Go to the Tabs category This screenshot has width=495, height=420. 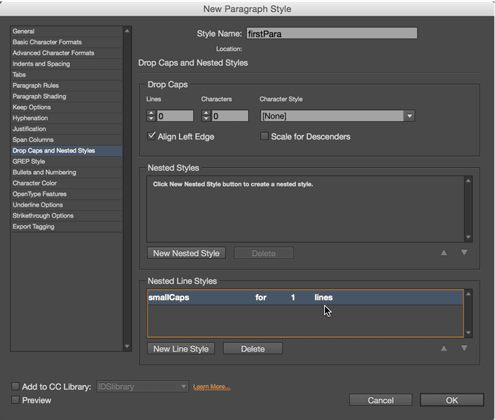point(67,75)
